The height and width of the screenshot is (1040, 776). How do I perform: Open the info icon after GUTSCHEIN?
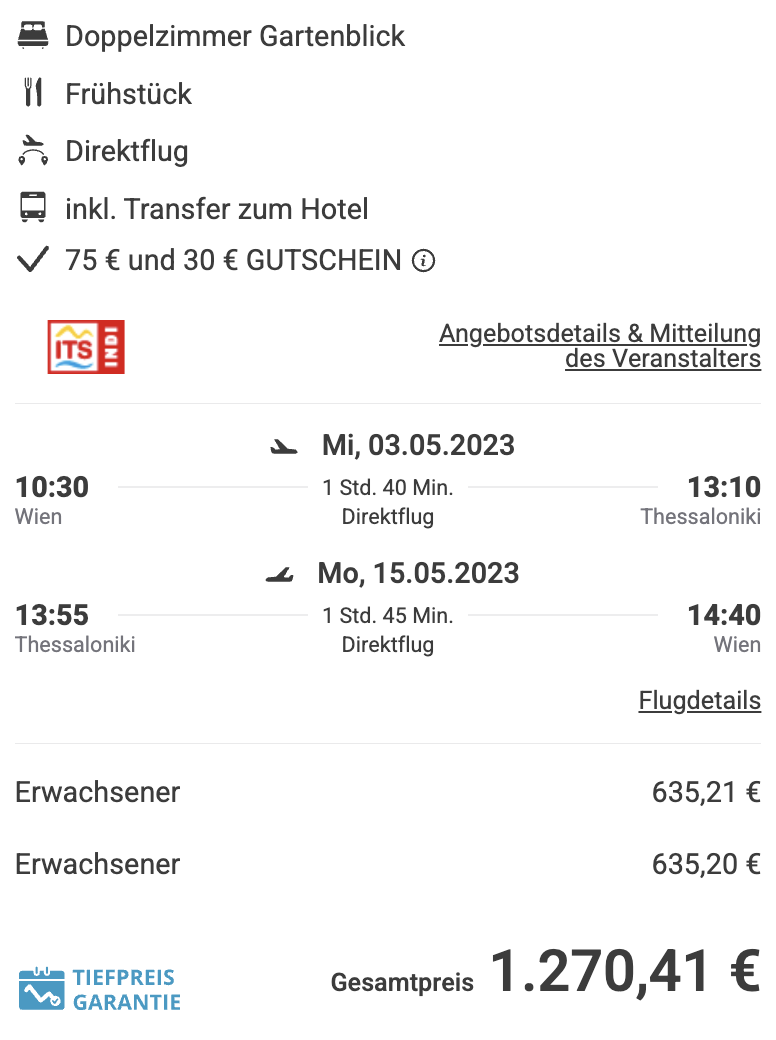(423, 261)
